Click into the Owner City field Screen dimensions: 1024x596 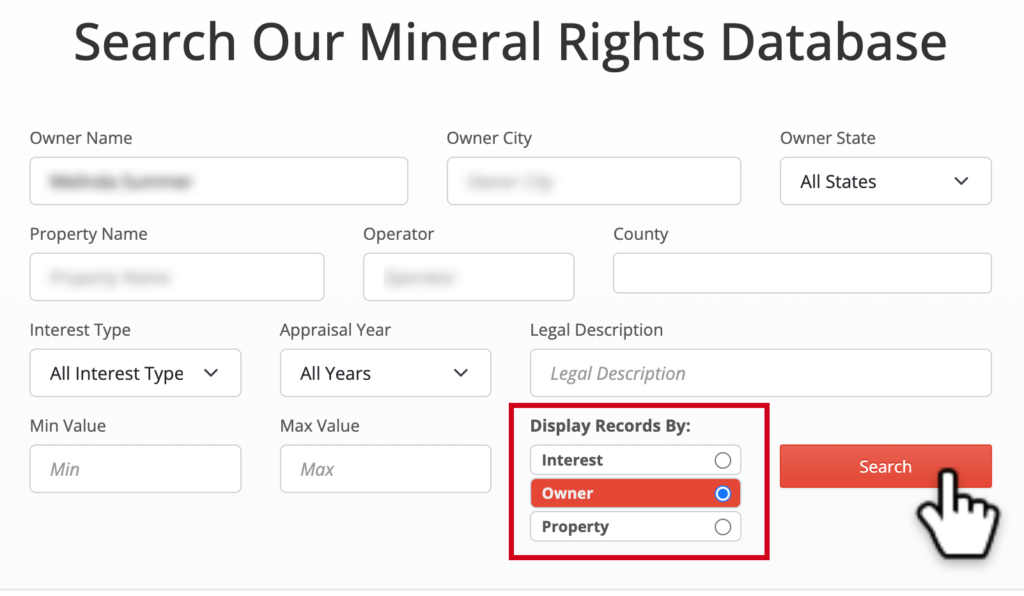tap(594, 181)
